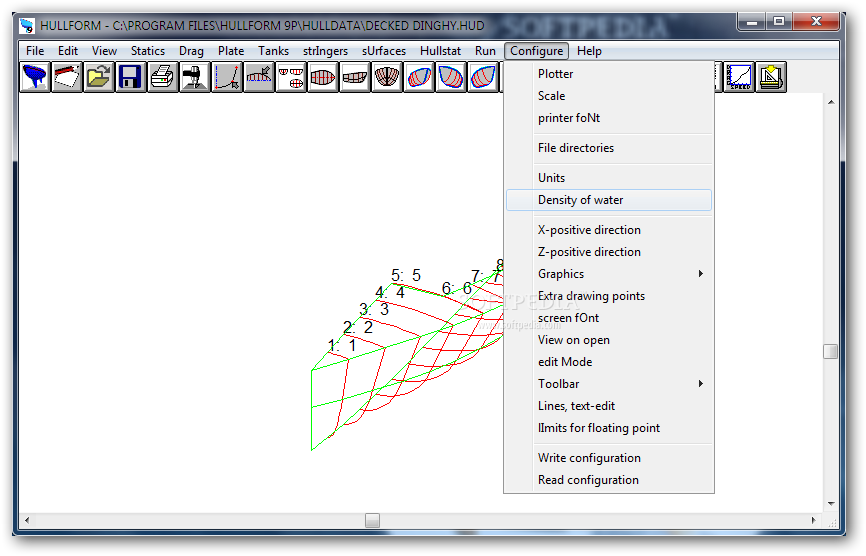Open the Tanks menu
Viewport: 866px width, 556px height.
[x=273, y=51]
